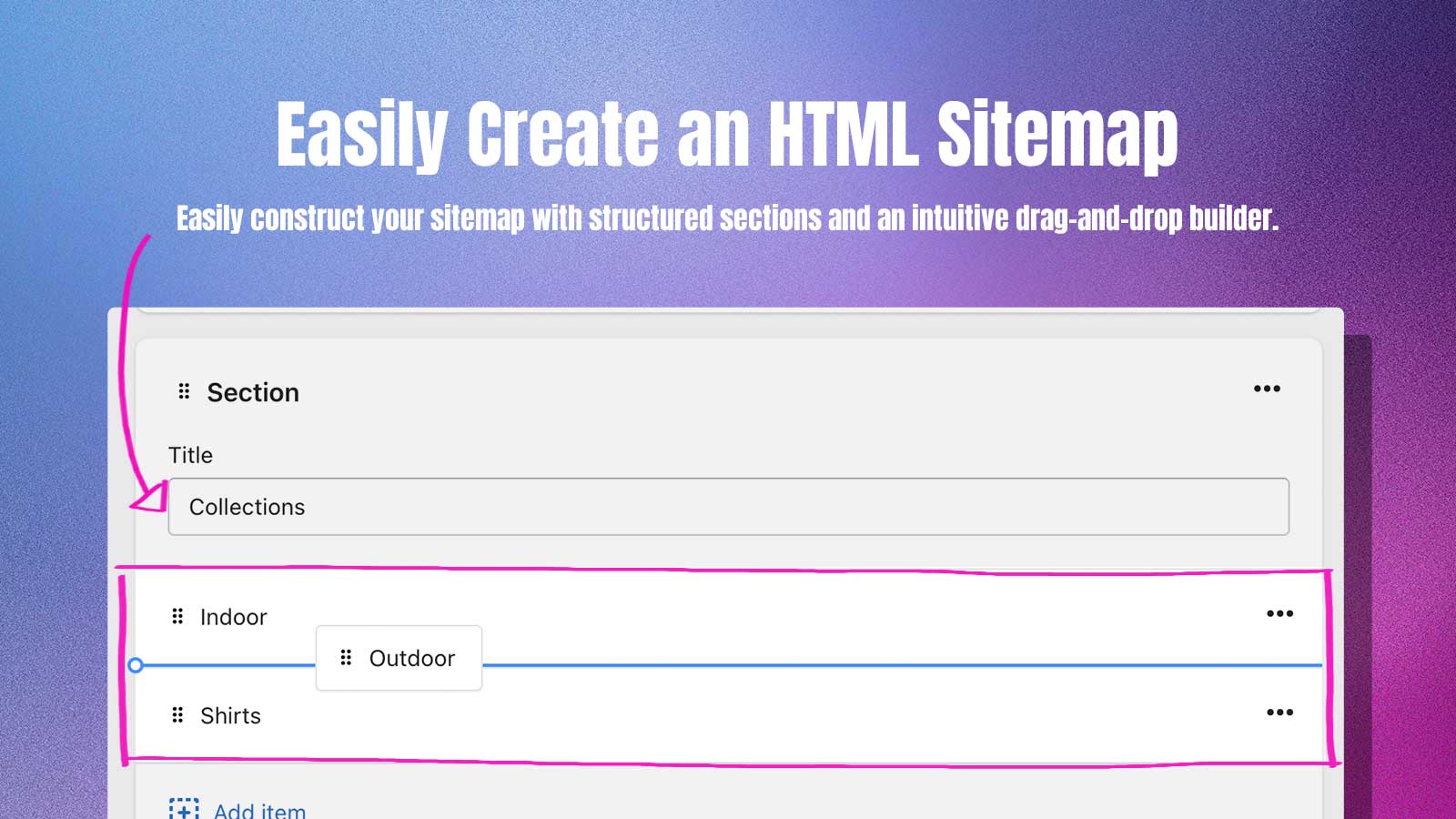Click the Title field containing Collections
The image size is (1456, 819).
click(x=728, y=507)
